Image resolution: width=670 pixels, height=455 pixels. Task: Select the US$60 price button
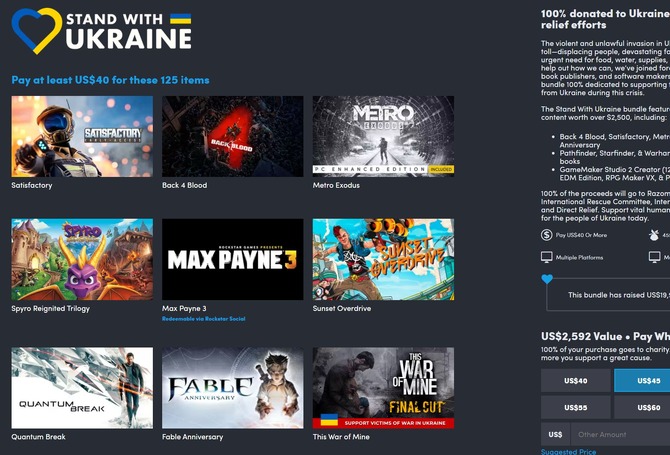tap(642, 408)
